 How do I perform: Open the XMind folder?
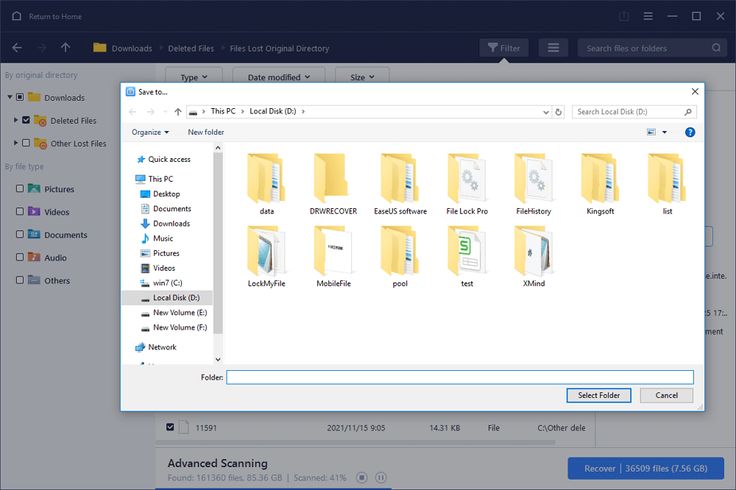534,253
